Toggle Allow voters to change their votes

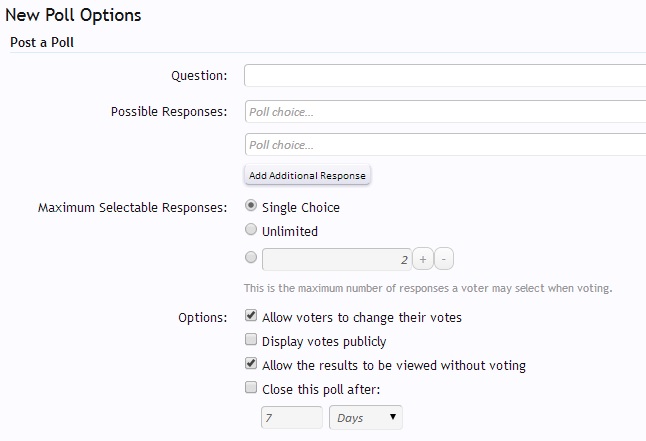tap(251, 316)
